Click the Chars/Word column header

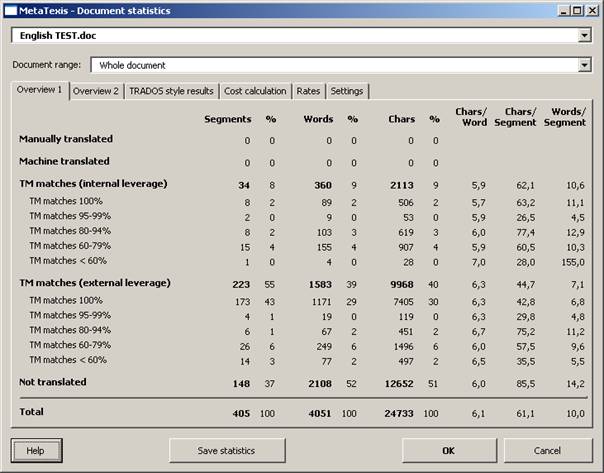click(x=471, y=117)
